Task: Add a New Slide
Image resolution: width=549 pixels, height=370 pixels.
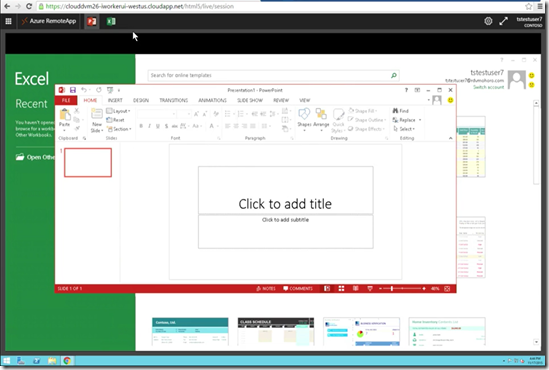Action: [97, 120]
